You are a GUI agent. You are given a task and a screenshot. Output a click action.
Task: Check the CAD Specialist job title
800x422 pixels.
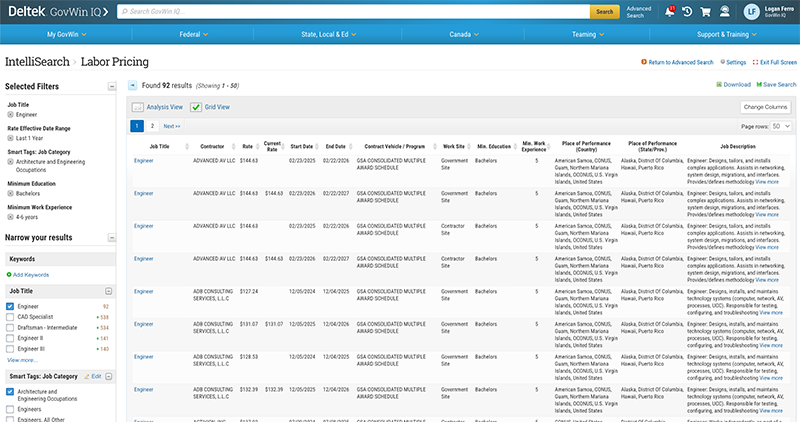(10, 317)
